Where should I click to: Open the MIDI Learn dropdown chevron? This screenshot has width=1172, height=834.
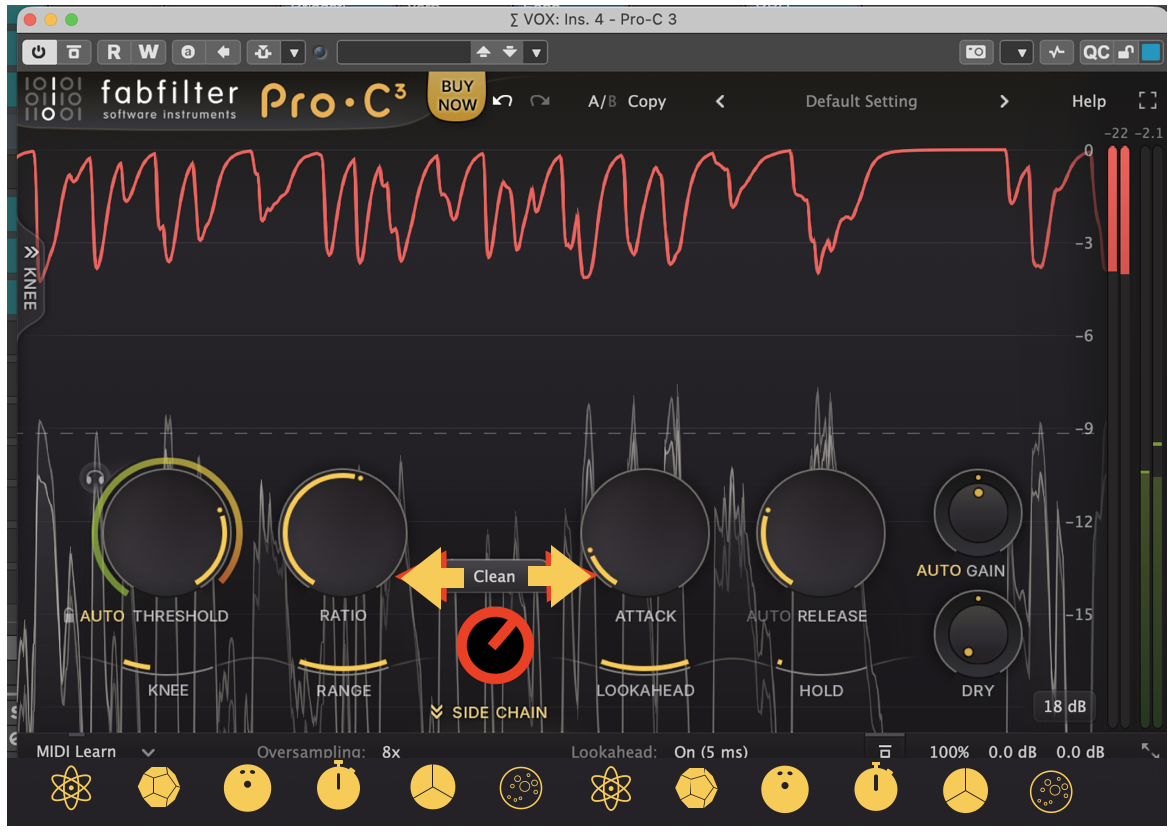(x=148, y=753)
